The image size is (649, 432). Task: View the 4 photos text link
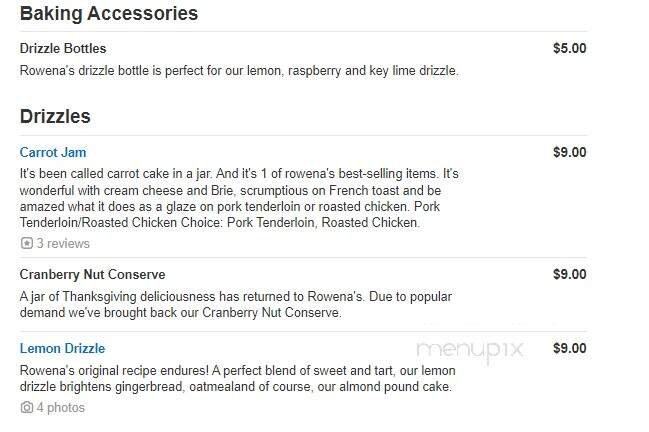pyautogui.click(x=61, y=408)
